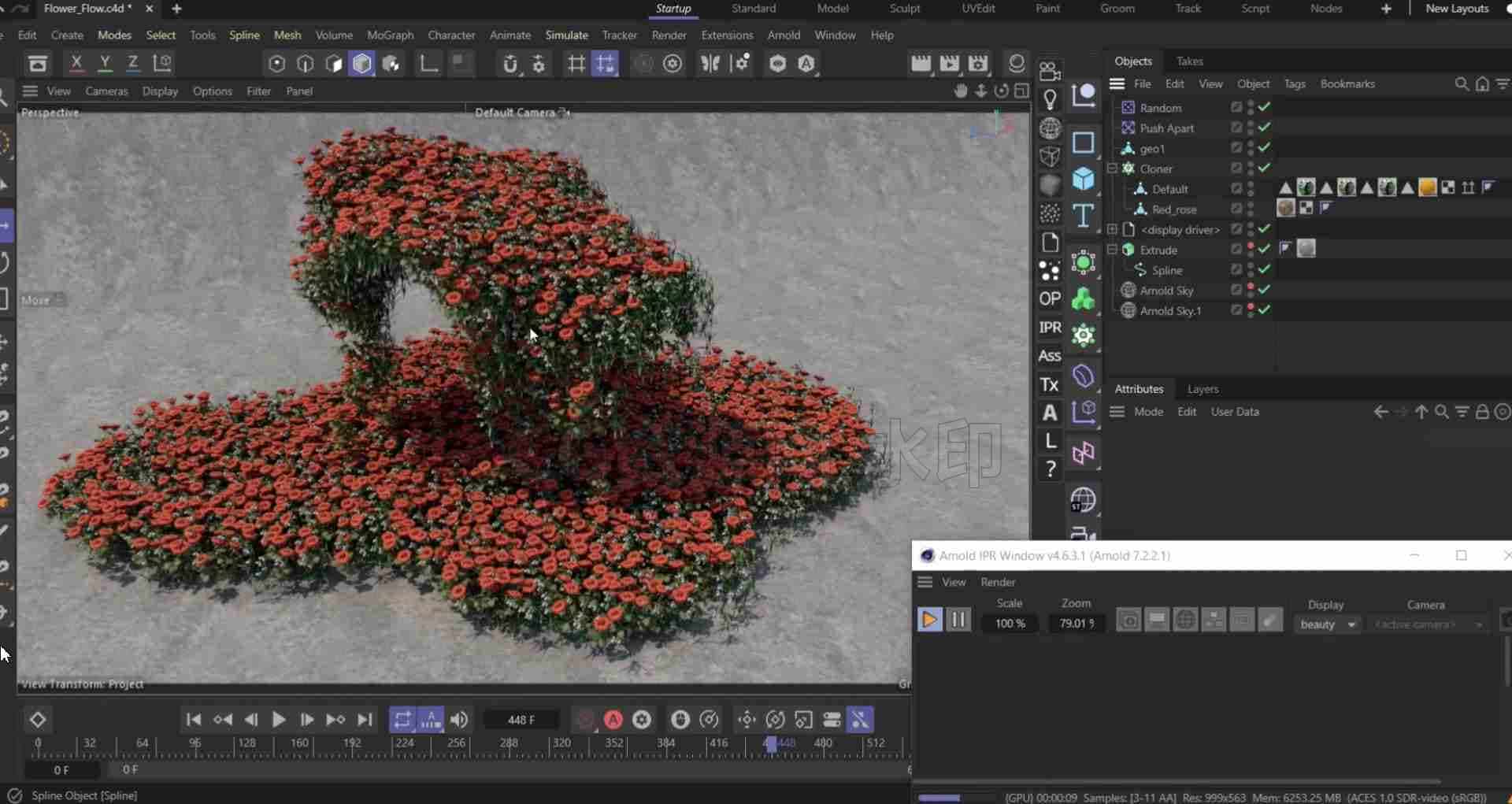Toggle the X axis lock icon

pyautogui.click(x=76, y=63)
